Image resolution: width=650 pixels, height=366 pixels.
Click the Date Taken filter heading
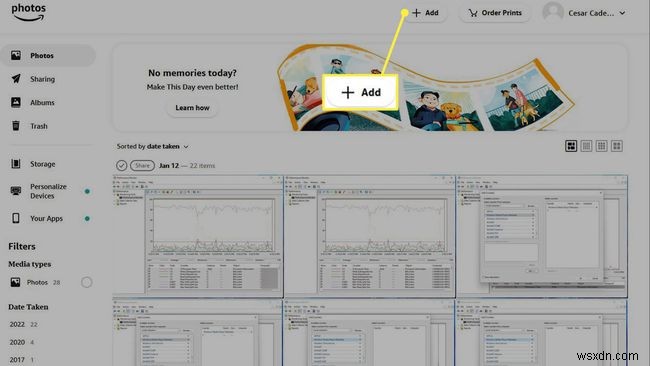(28, 307)
